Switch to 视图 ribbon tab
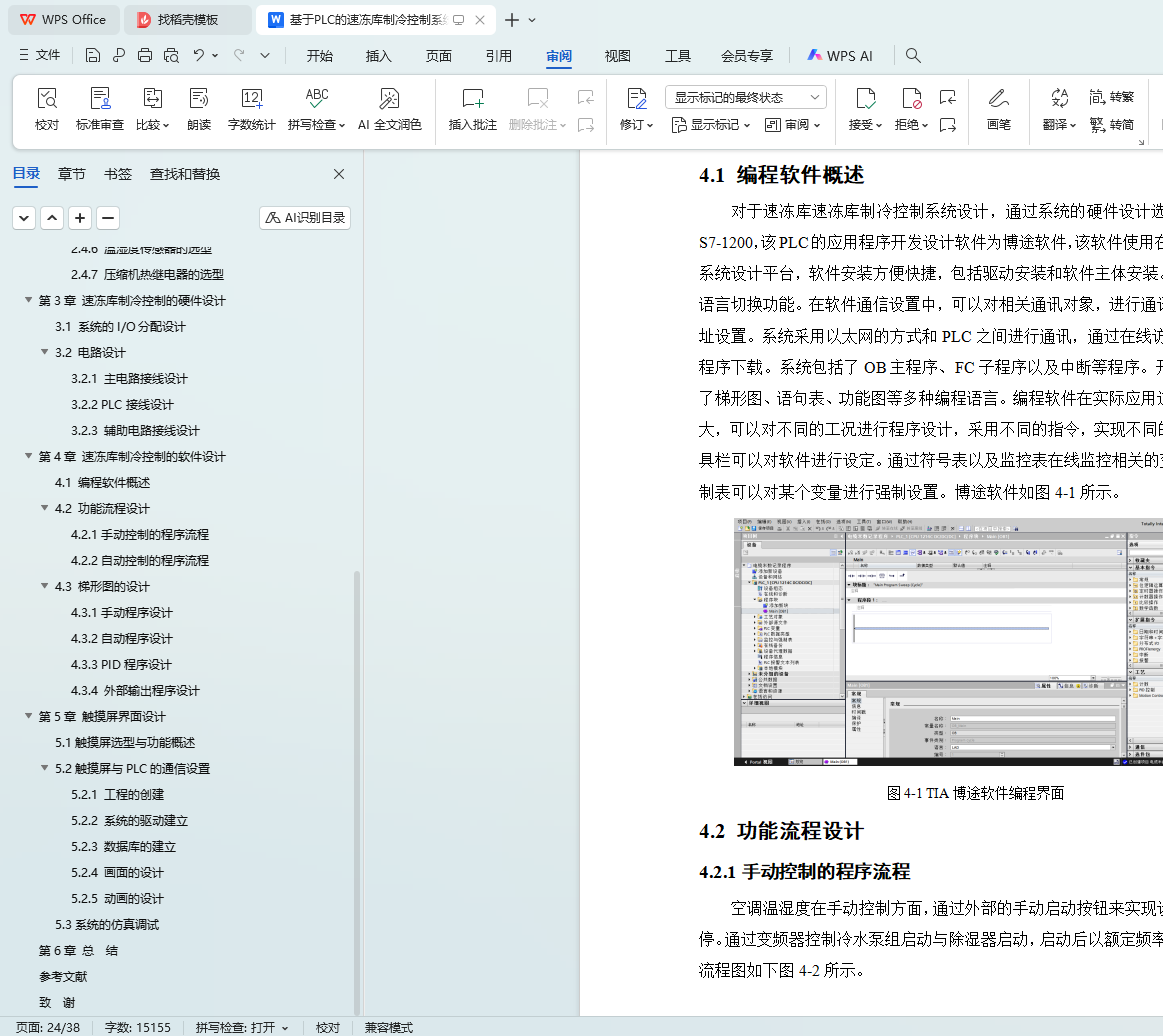This screenshot has height=1036, width=1163. tap(617, 56)
